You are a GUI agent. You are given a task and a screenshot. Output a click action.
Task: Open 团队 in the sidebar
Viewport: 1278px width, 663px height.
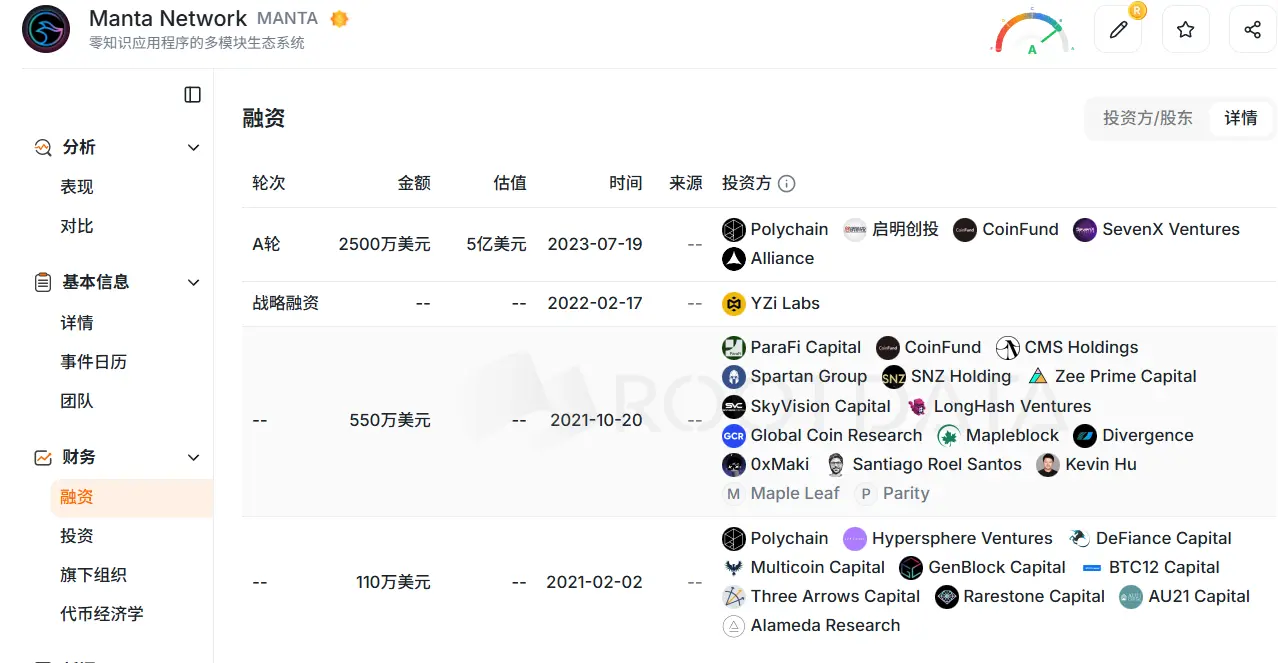tap(77, 401)
